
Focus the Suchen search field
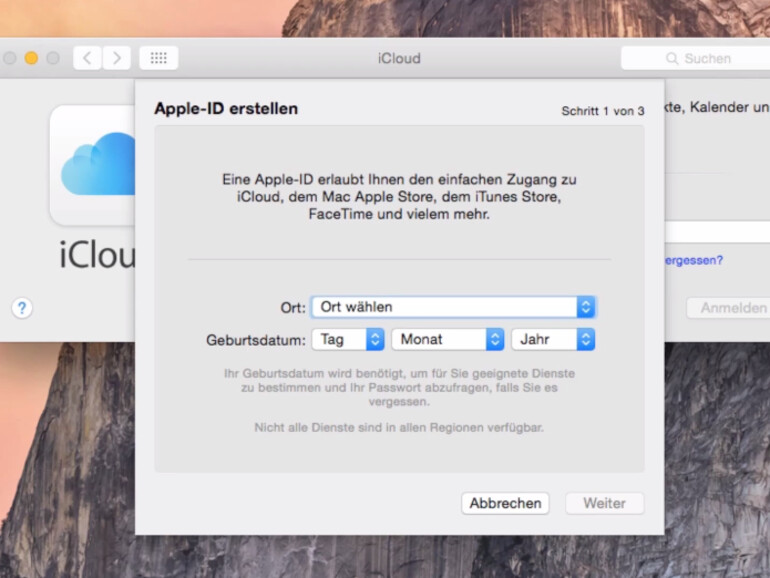click(x=695, y=58)
